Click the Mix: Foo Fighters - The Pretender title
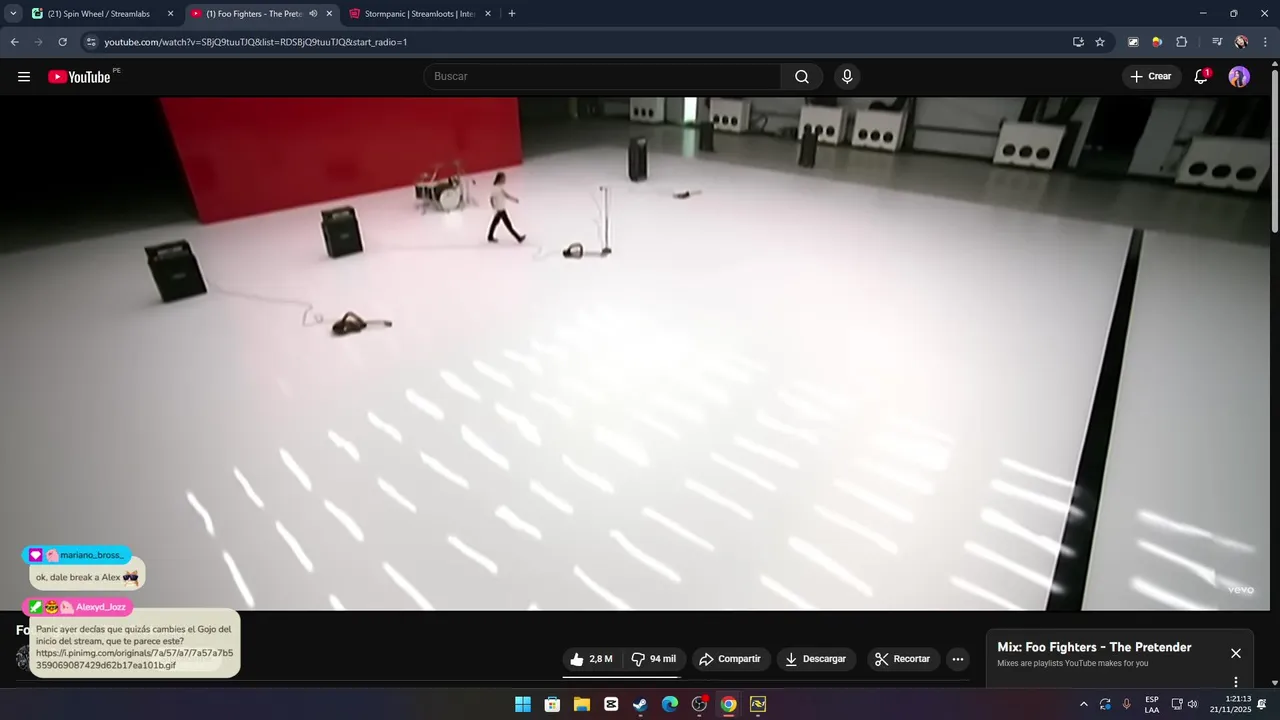 [1094, 647]
